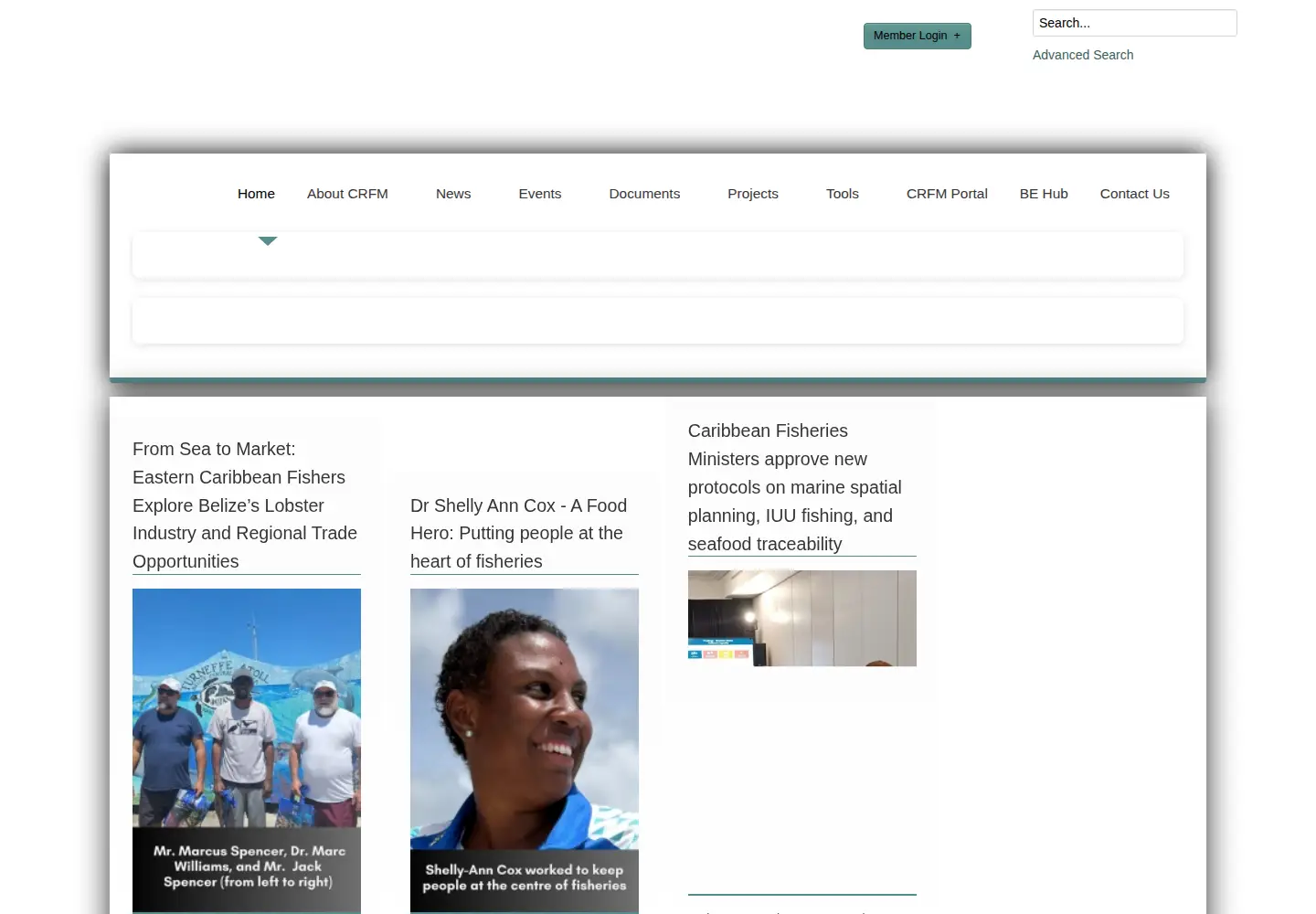The height and width of the screenshot is (914, 1316).
Task: Open the Events menu
Action: (x=540, y=194)
